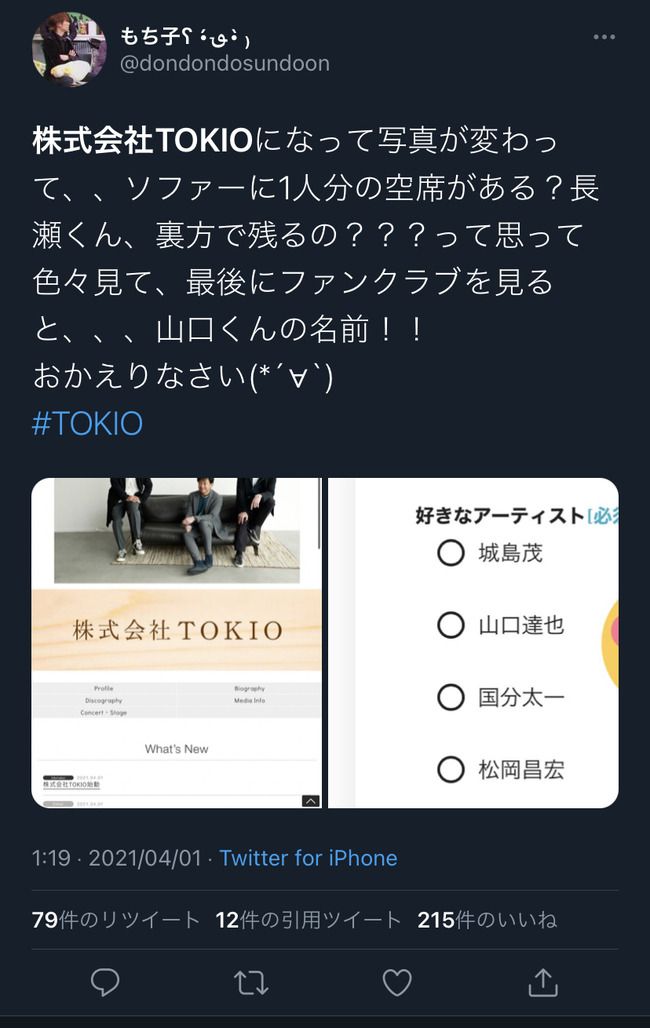This screenshot has width=650, height=1028.
Task: Select the 国分太一 radio button
Action: point(451,697)
